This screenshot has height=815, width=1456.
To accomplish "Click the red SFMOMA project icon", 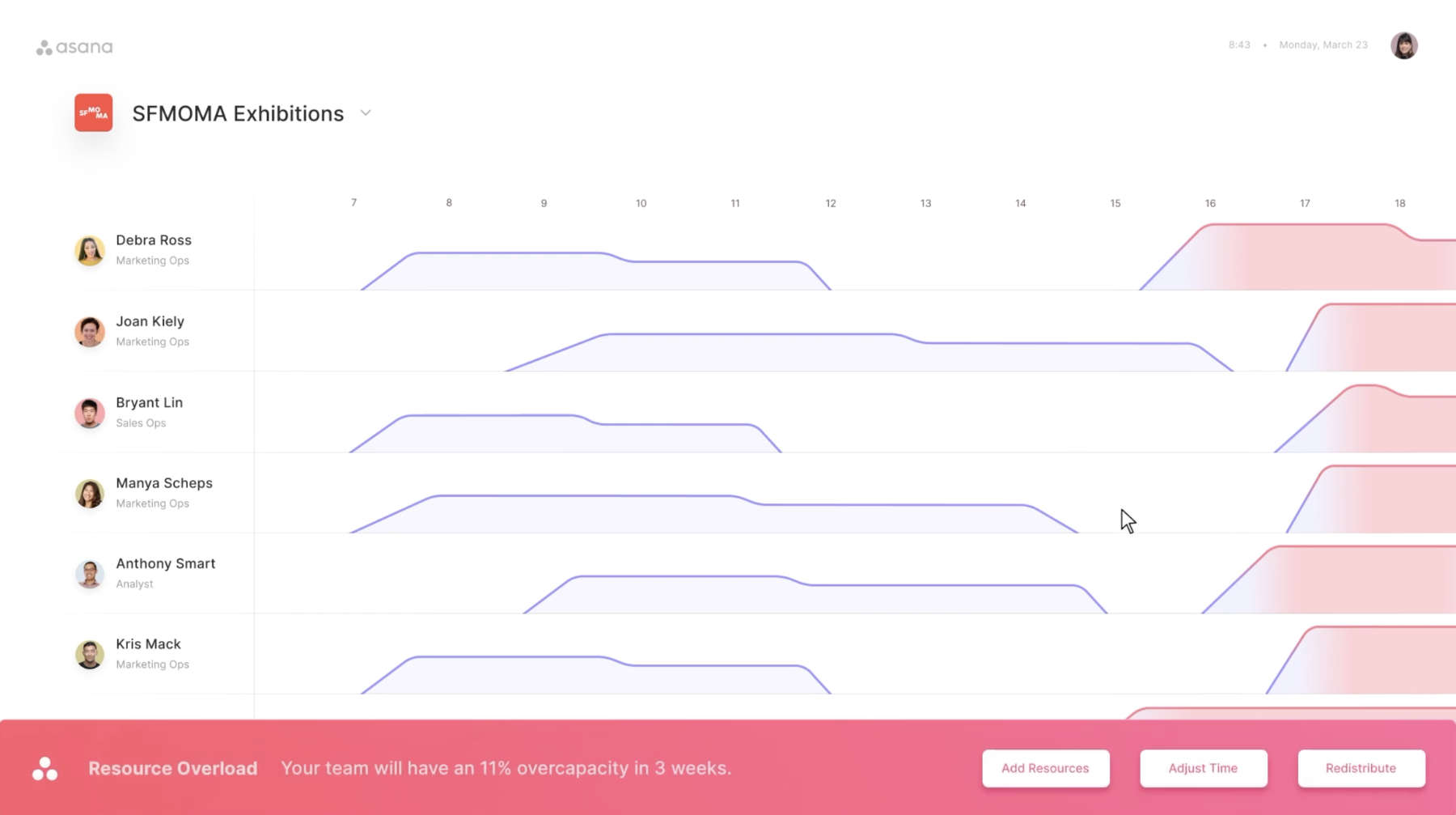I will tap(94, 113).
